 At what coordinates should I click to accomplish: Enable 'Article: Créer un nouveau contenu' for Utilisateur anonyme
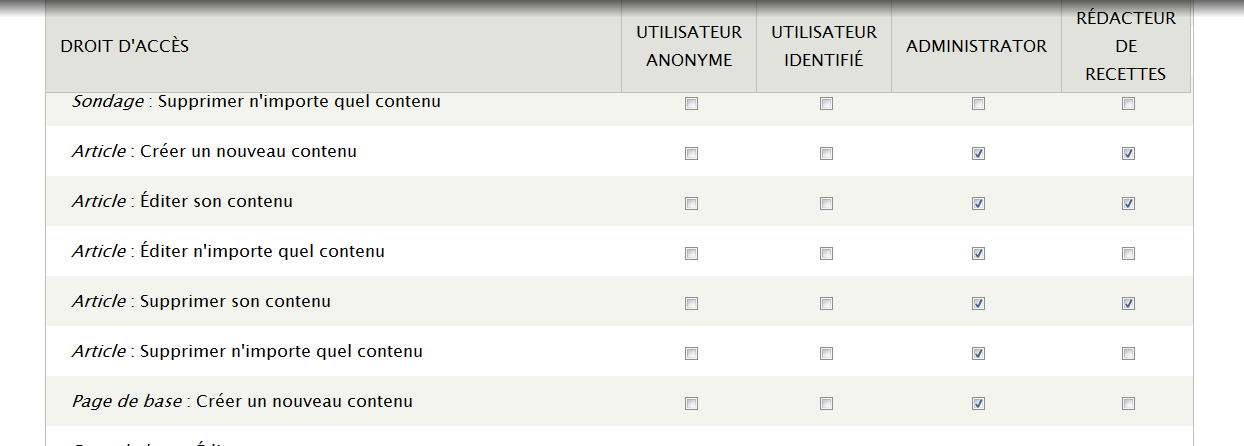coord(691,154)
